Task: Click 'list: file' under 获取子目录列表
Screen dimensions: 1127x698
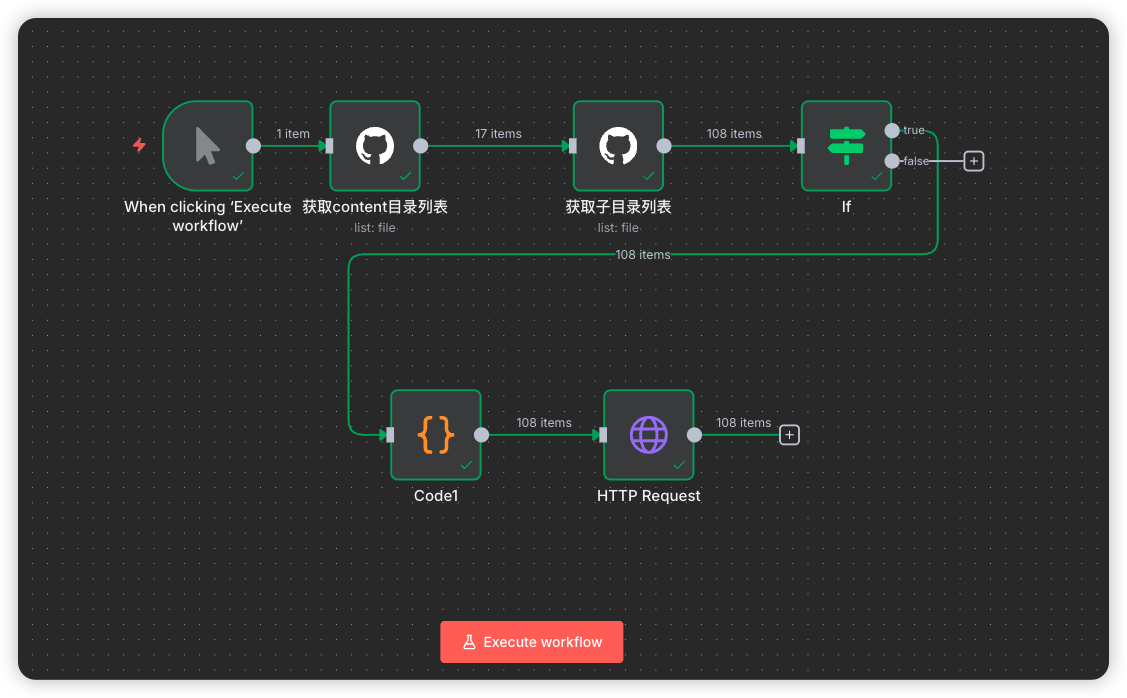Action: 618,228
